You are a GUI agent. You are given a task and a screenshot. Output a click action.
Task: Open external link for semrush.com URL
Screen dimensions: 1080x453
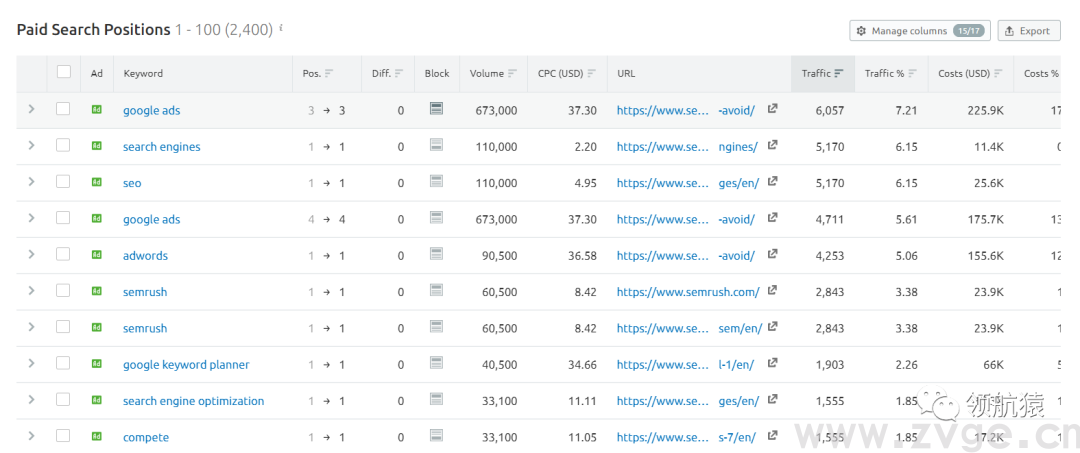[772, 290]
